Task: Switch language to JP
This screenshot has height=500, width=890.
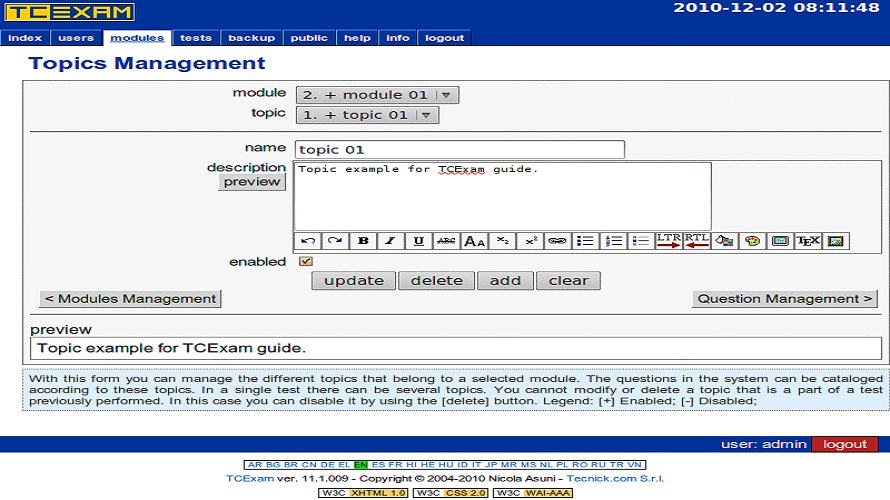Action: pyautogui.click(x=491, y=465)
